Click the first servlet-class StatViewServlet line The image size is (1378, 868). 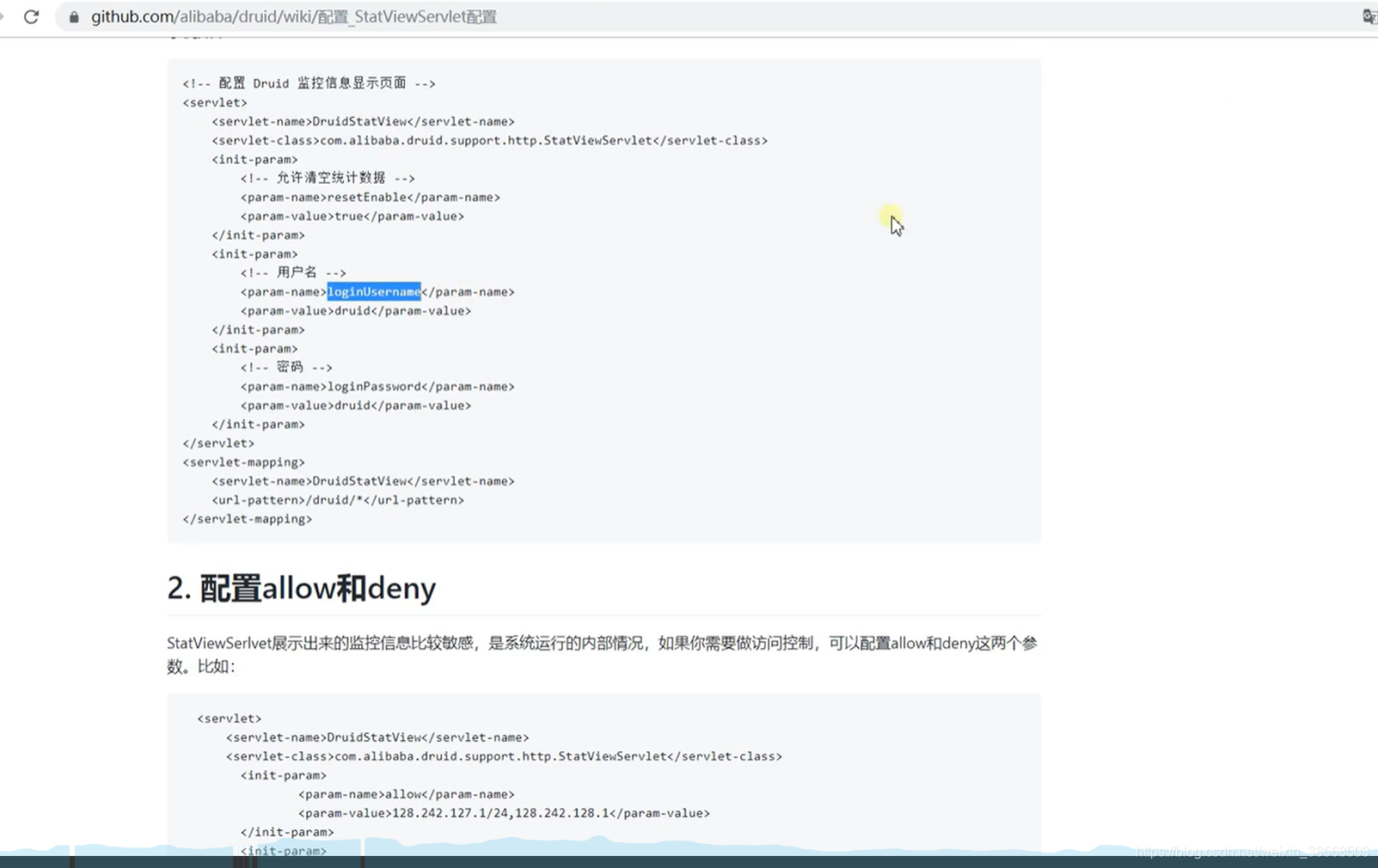[x=490, y=140]
